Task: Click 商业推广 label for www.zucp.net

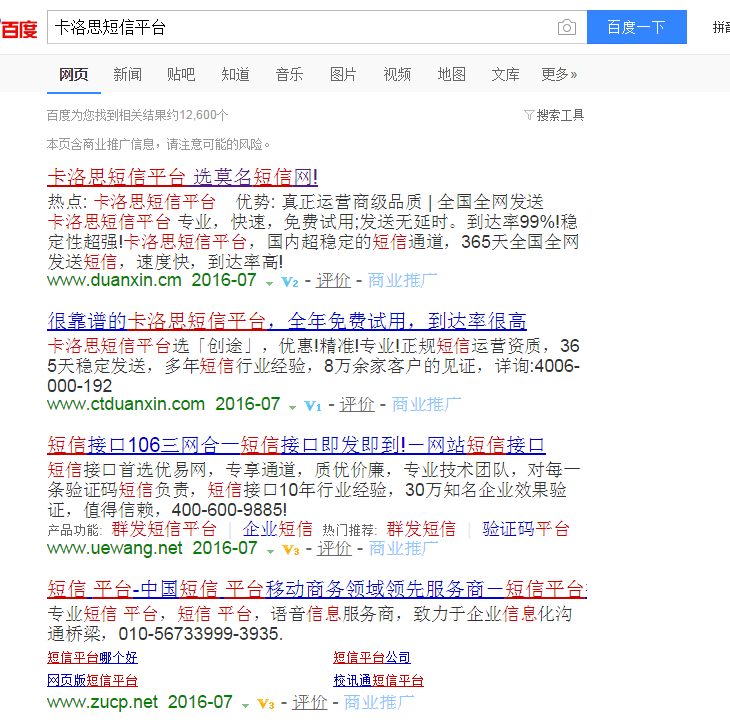Action: click(x=379, y=703)
